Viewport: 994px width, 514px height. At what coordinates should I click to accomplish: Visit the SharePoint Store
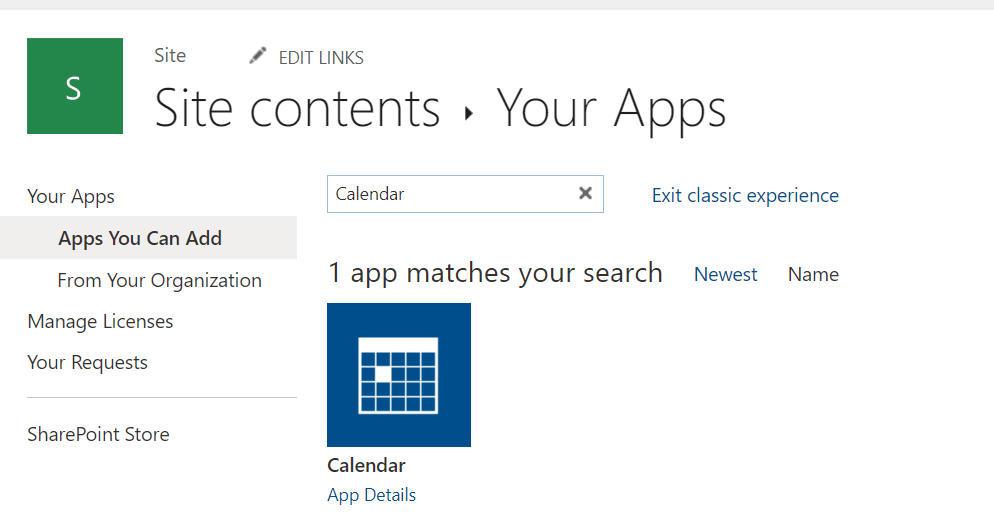pos(98,435)
